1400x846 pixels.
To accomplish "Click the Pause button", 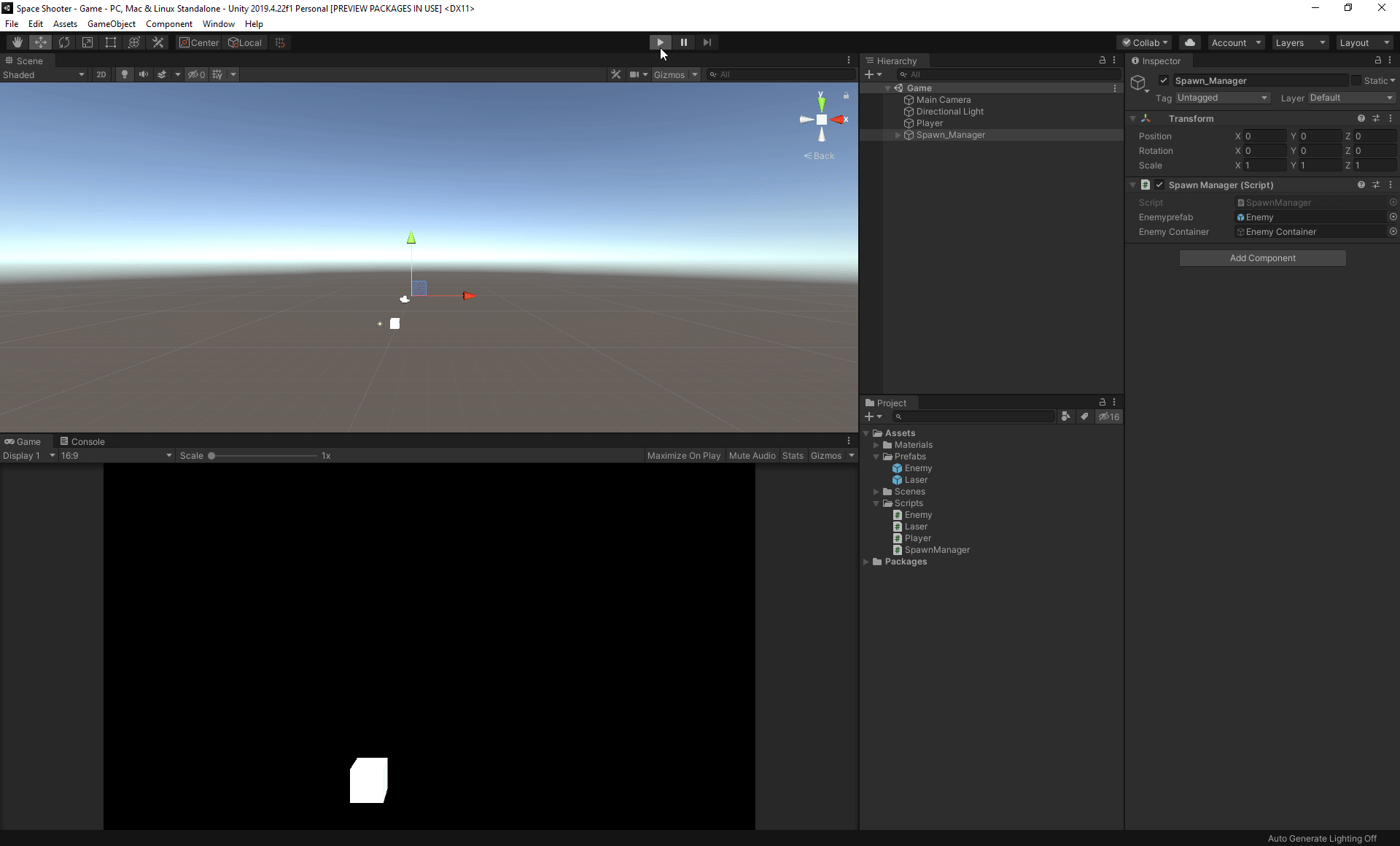I will tap(683, 42).
